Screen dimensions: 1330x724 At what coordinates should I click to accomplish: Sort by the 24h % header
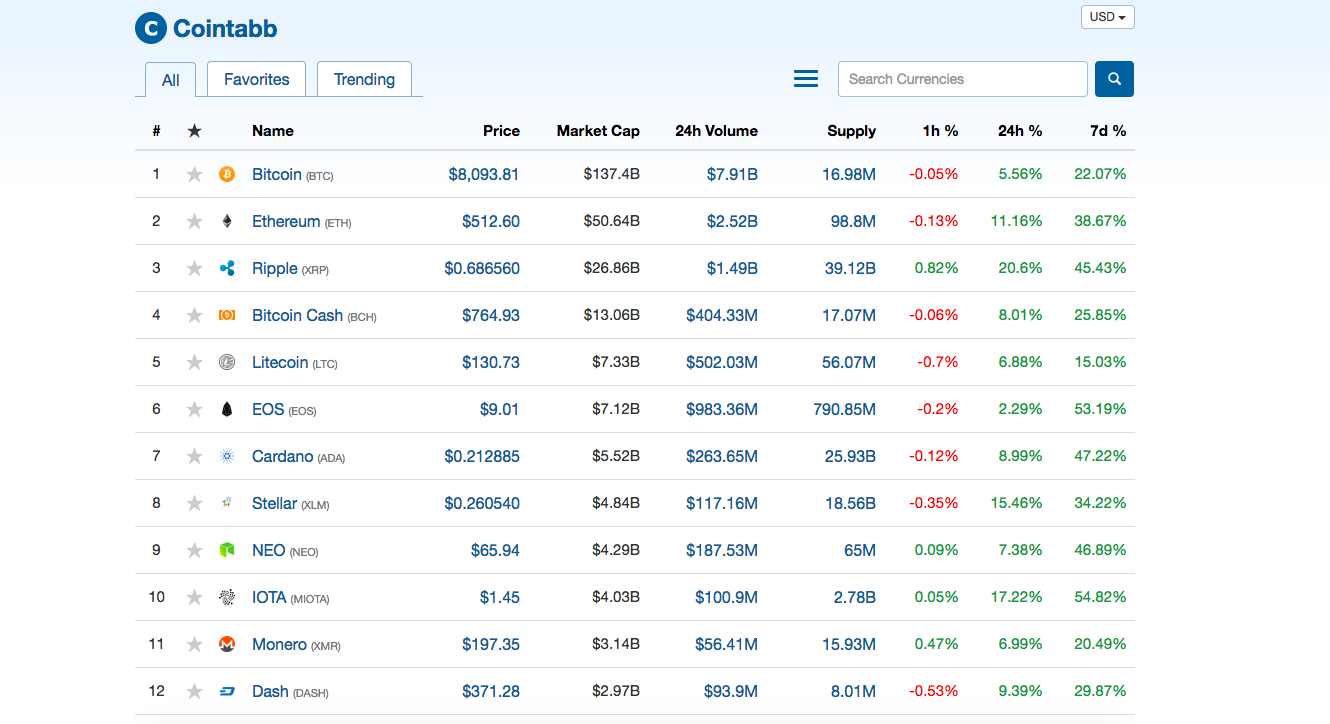click(1020, 131)
